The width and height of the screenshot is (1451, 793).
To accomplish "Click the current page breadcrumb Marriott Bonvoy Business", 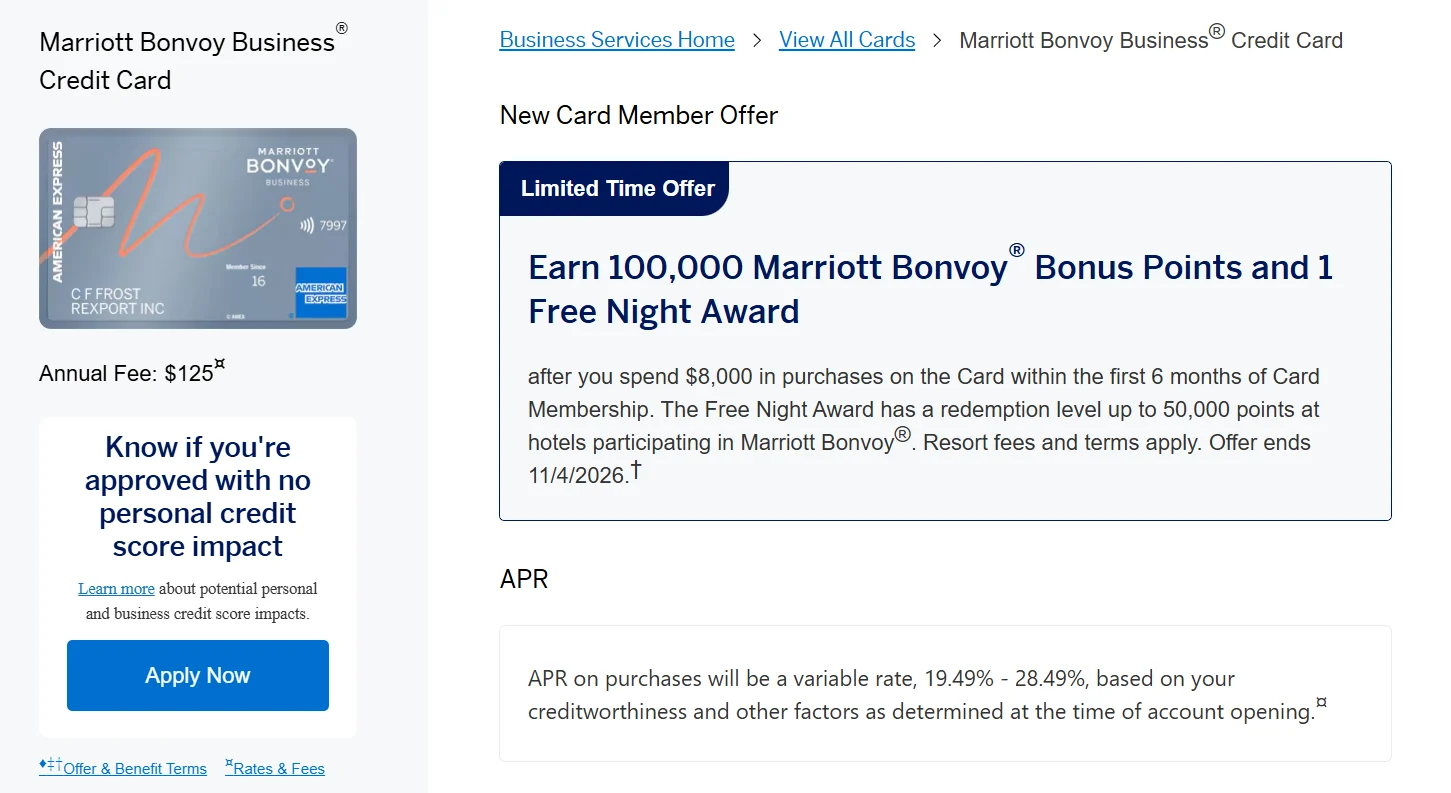I will coord(1151,40).
